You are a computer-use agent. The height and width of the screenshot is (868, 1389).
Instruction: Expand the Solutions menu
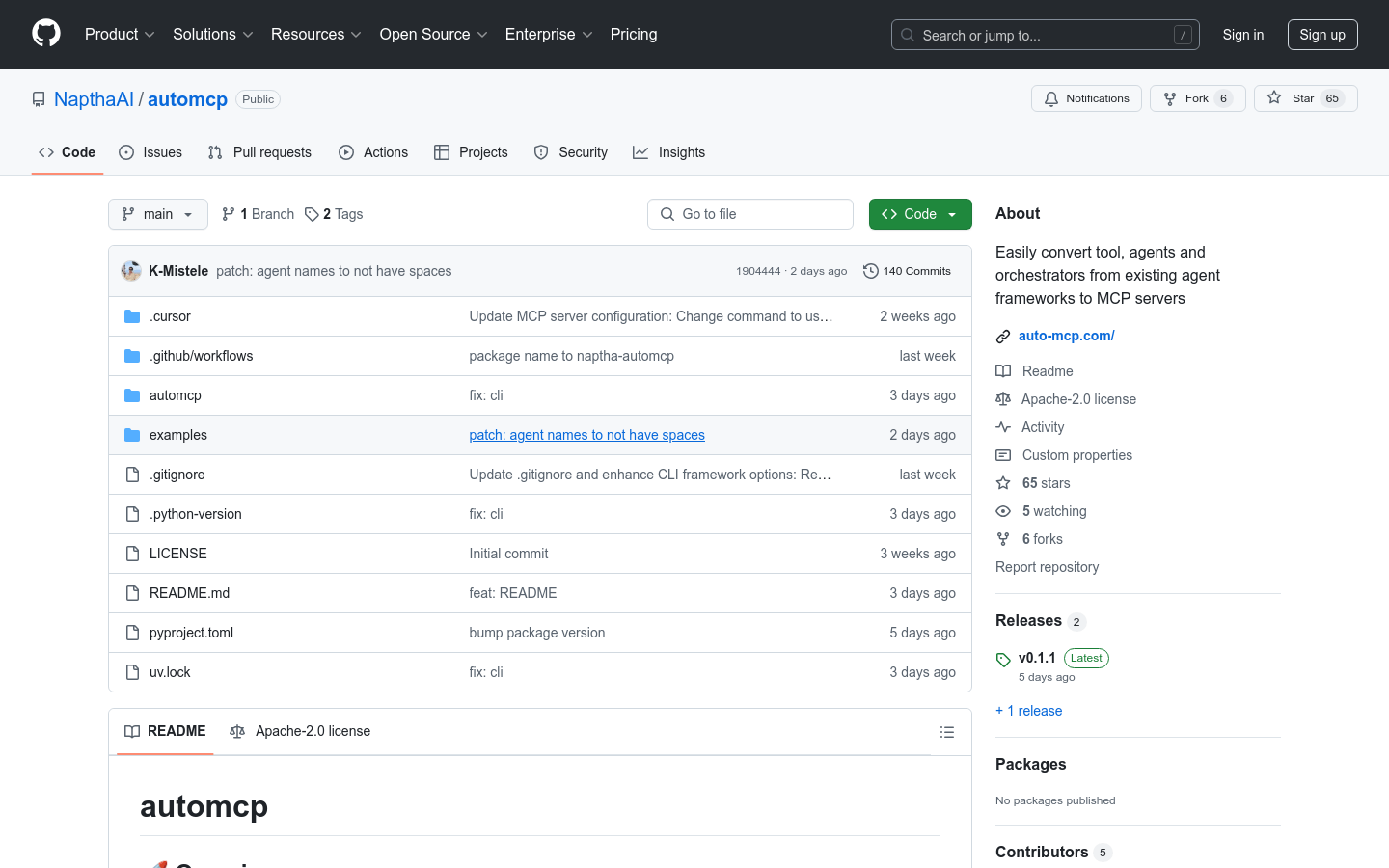[x=213, y=34]
